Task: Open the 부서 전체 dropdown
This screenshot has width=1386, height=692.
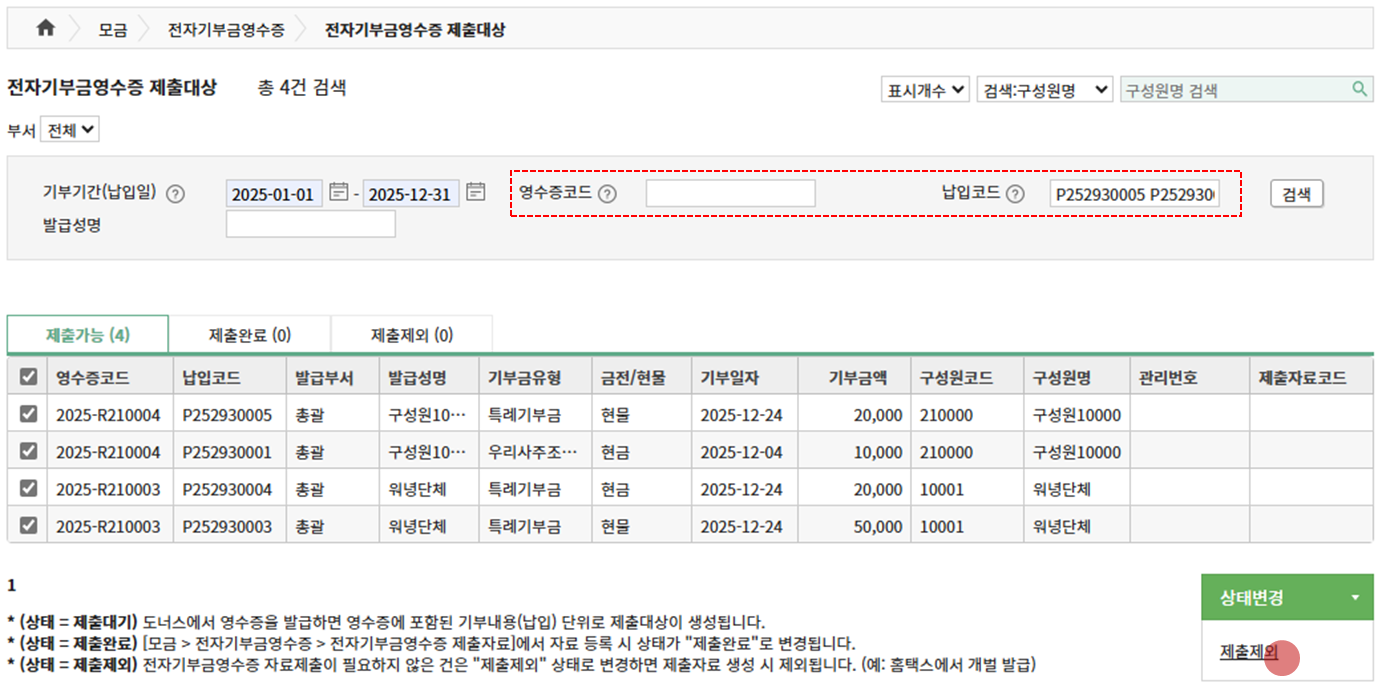Action: 70,130
